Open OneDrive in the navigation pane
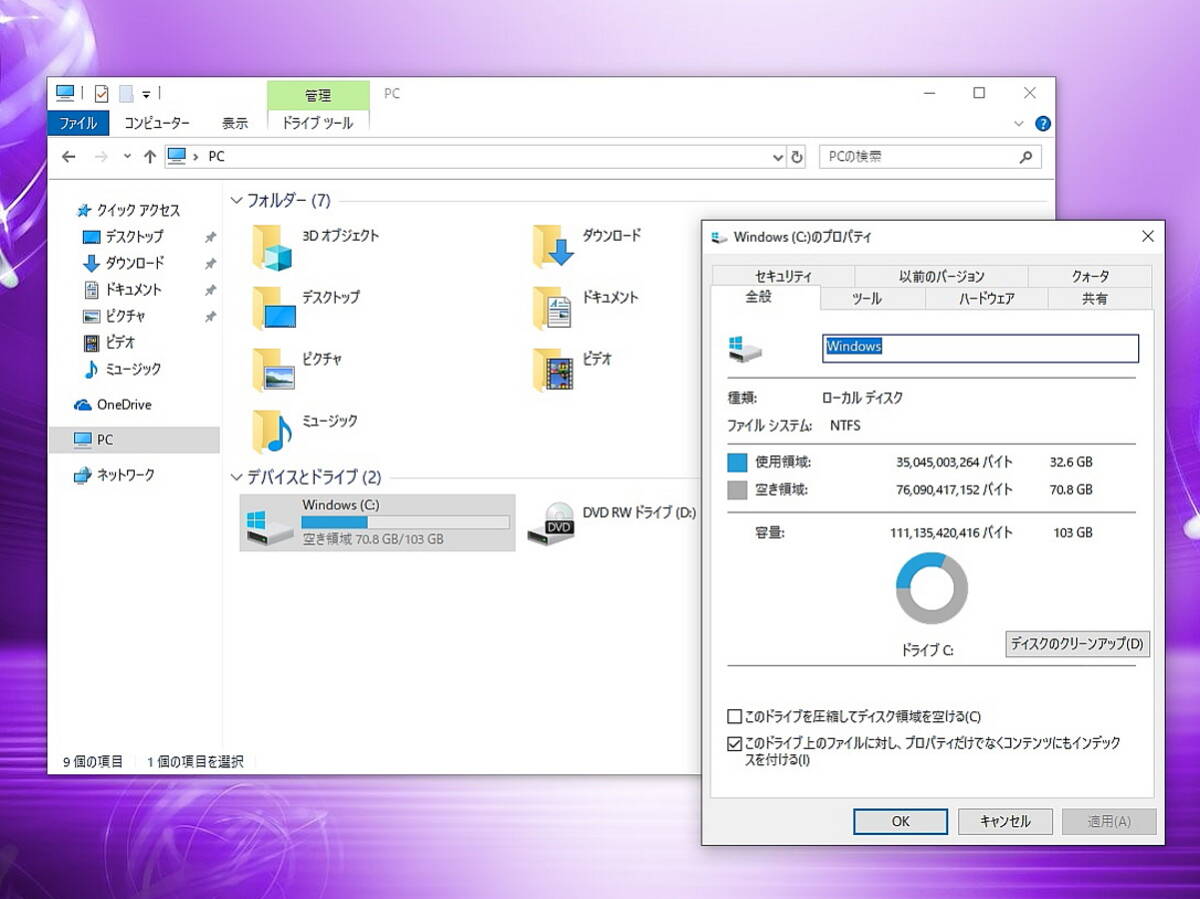The height and width of the screenshot is (899, 1200). click(113, 405)
